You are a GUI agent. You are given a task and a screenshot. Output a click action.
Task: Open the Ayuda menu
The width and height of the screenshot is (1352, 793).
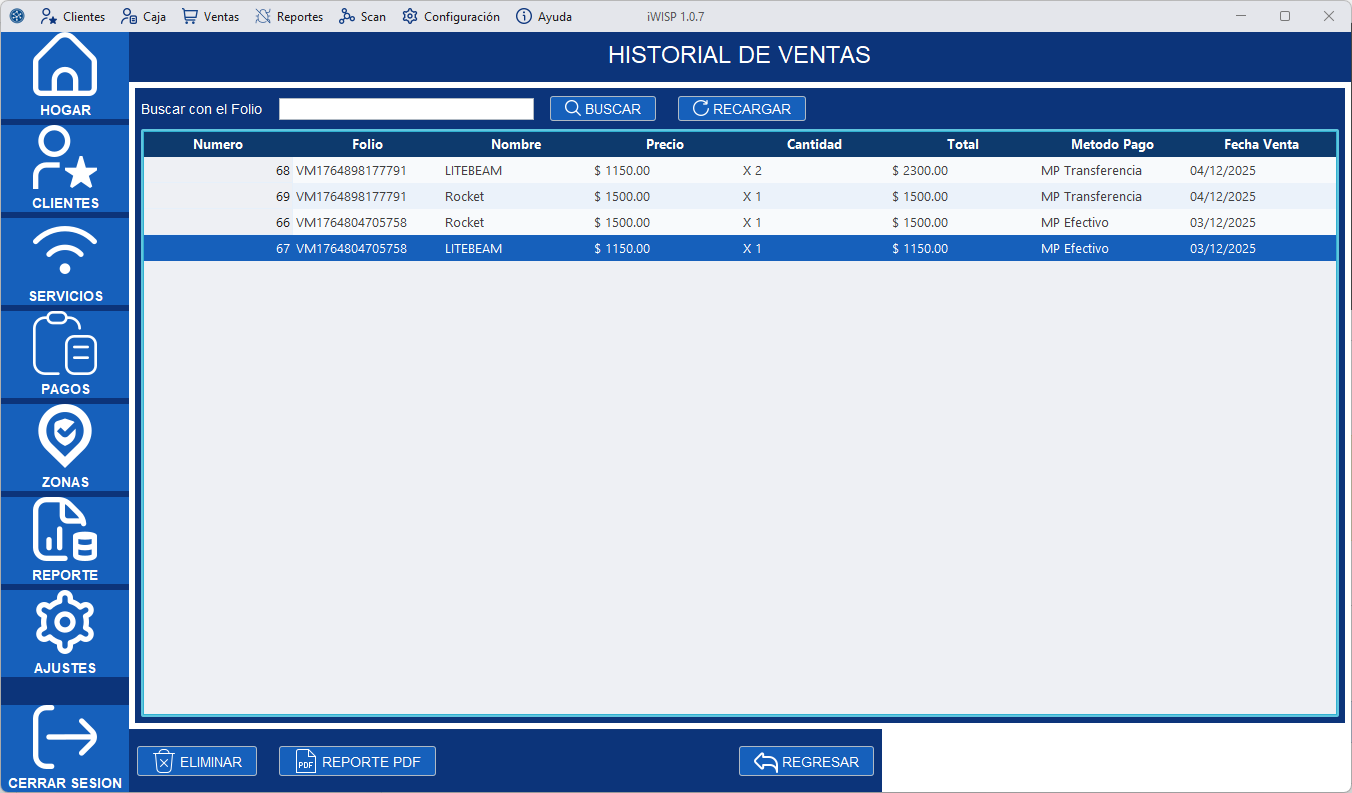[543, 16]
